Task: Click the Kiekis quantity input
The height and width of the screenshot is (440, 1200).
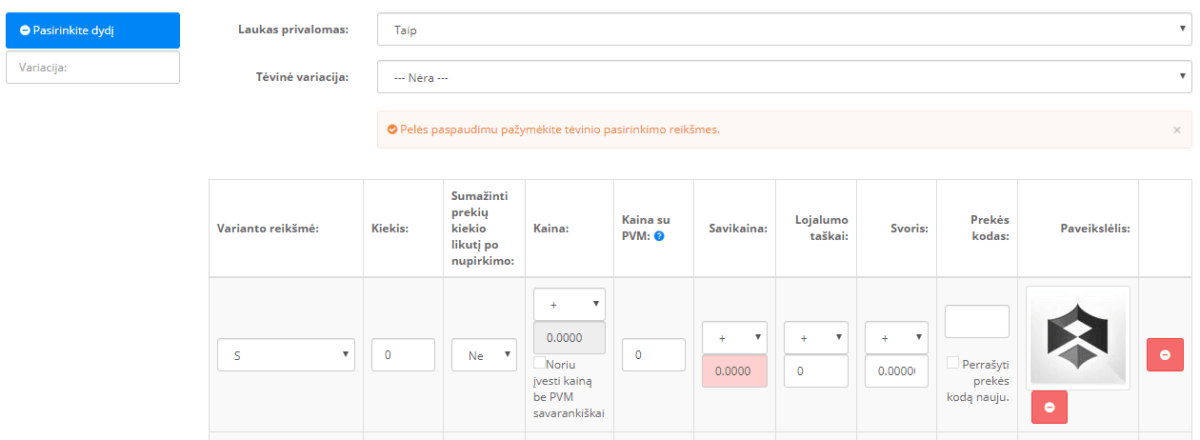Action: point(403,354)
